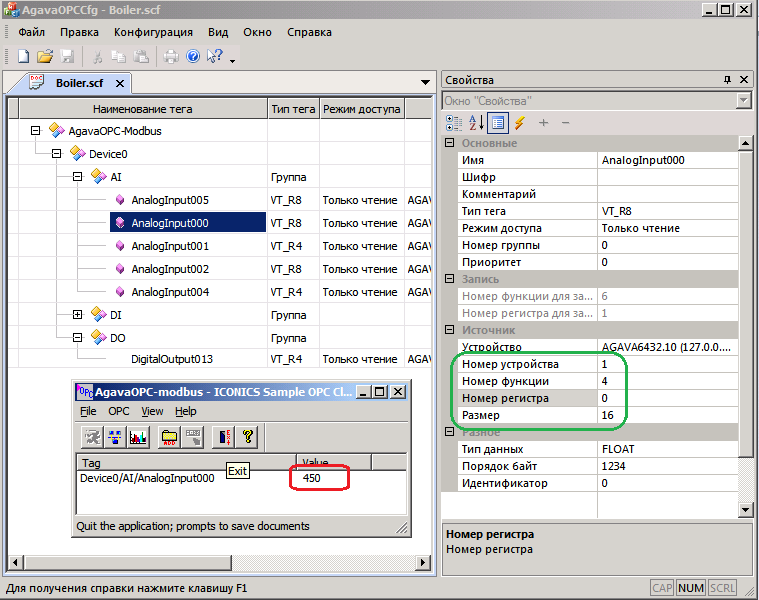Viewport: 759px width, 600px height.
Task: Click the colored bar chart icon in OPC client
Action: pos(138,437)
